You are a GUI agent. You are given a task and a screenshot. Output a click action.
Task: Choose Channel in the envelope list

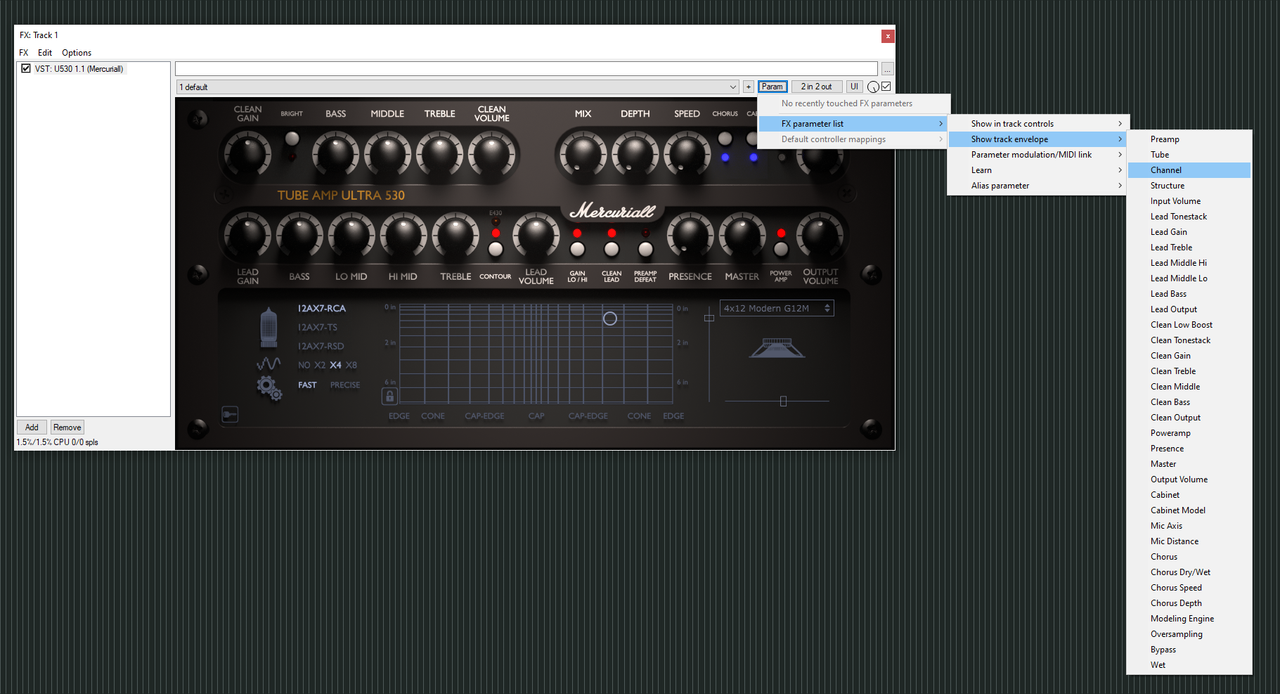pos(1188,170)
